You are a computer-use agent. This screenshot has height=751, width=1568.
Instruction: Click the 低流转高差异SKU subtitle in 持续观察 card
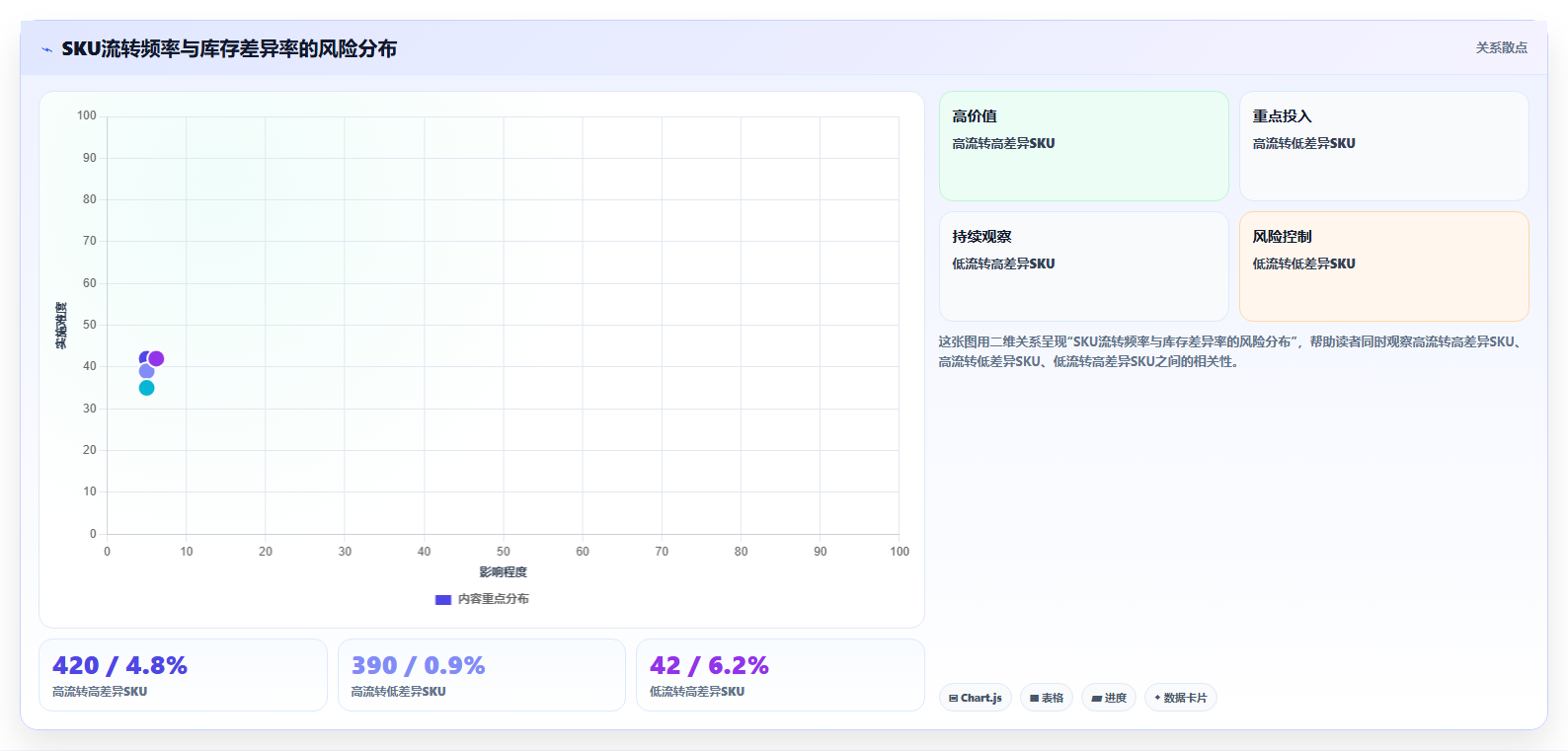[1003, 263]
